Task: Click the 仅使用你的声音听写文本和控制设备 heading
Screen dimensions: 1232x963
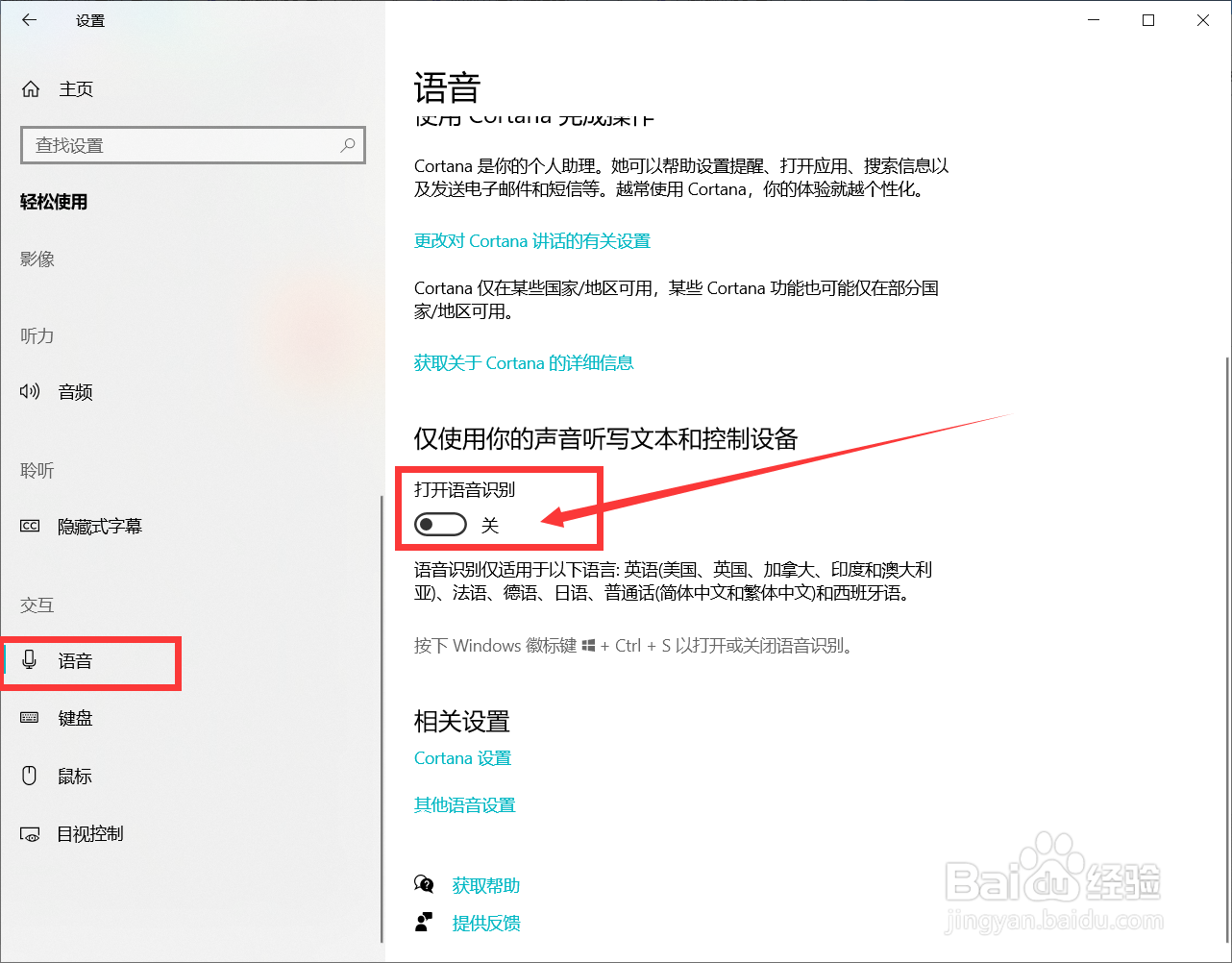Action: (x=606, y=439)
